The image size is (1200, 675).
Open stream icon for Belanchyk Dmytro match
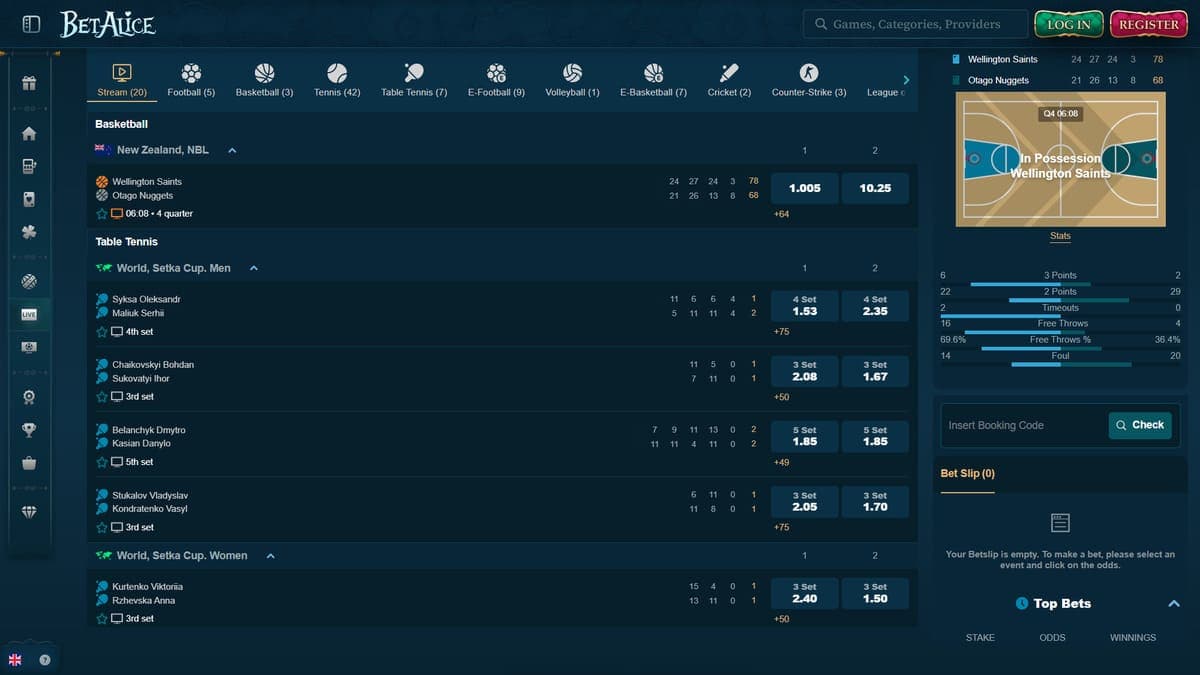[117, 462]
